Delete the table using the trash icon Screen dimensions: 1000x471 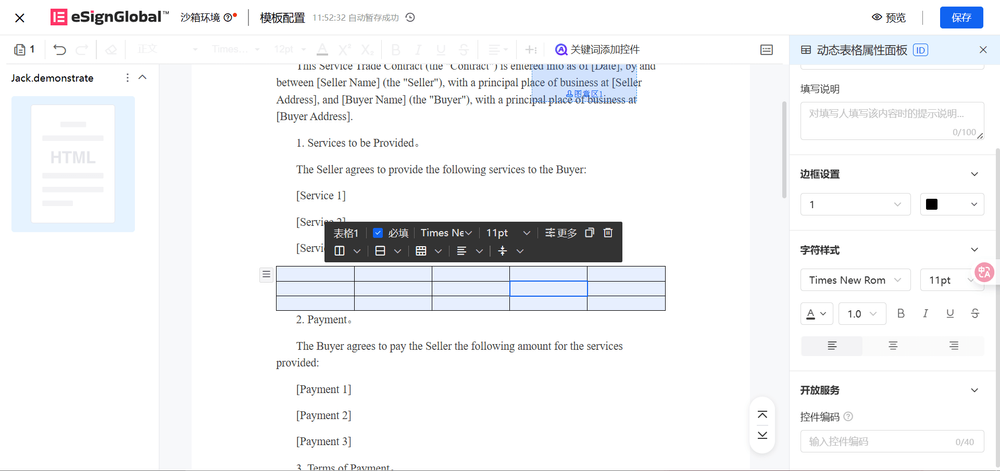pyautogui.click(x=608, y=233)
